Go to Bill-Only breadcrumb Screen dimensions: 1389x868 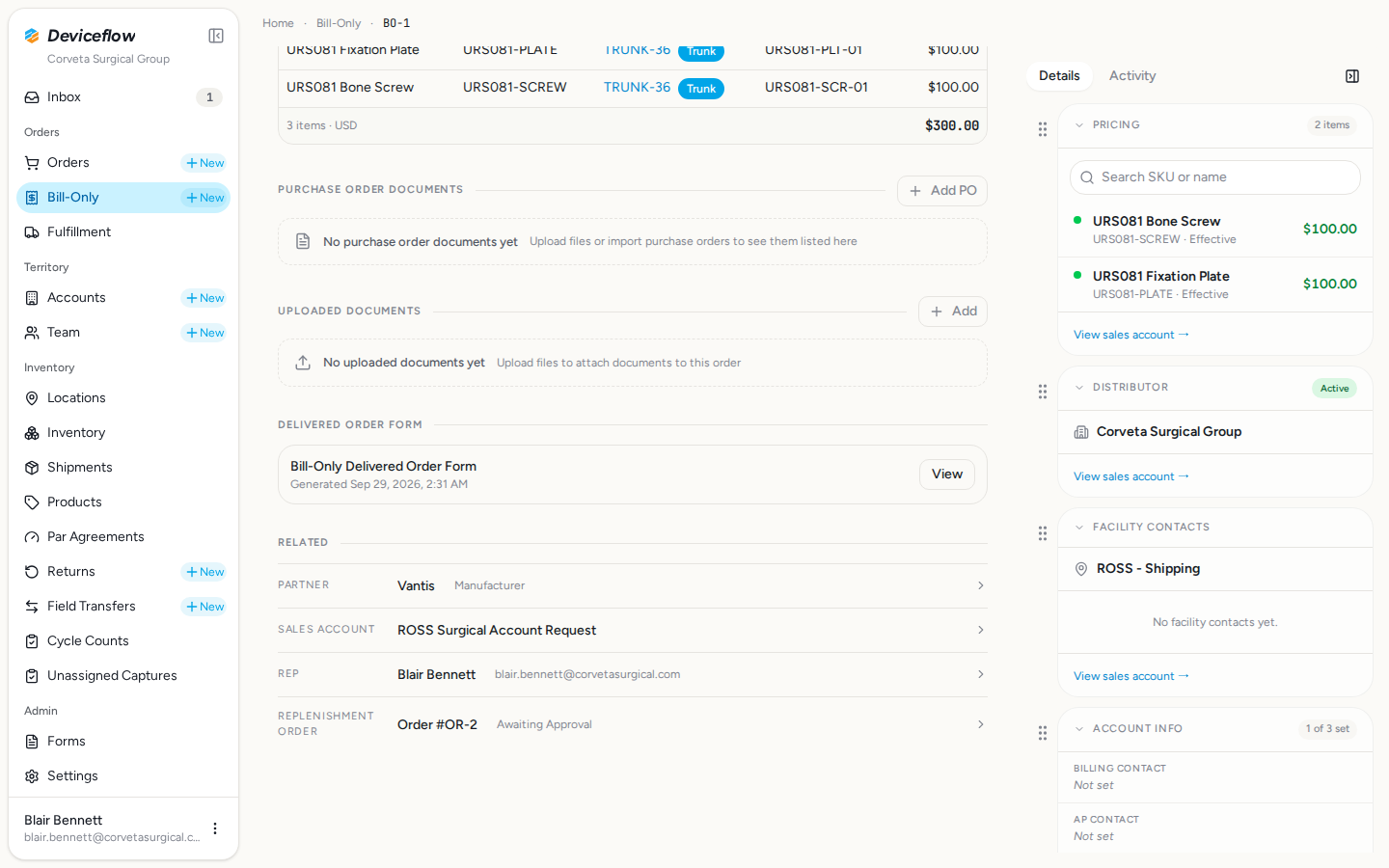click(339, 23)
